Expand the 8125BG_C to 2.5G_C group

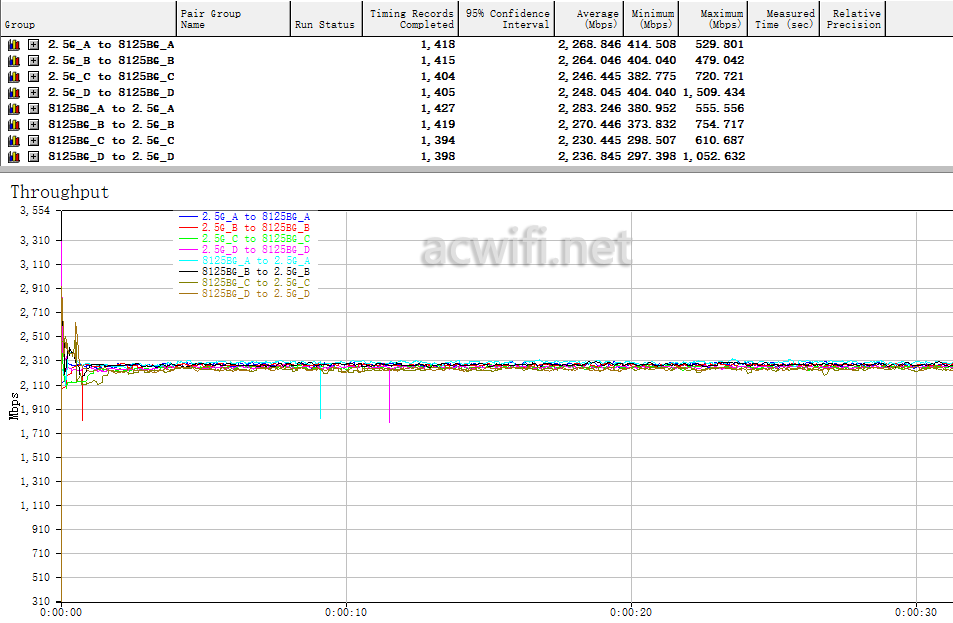(33, 140)
